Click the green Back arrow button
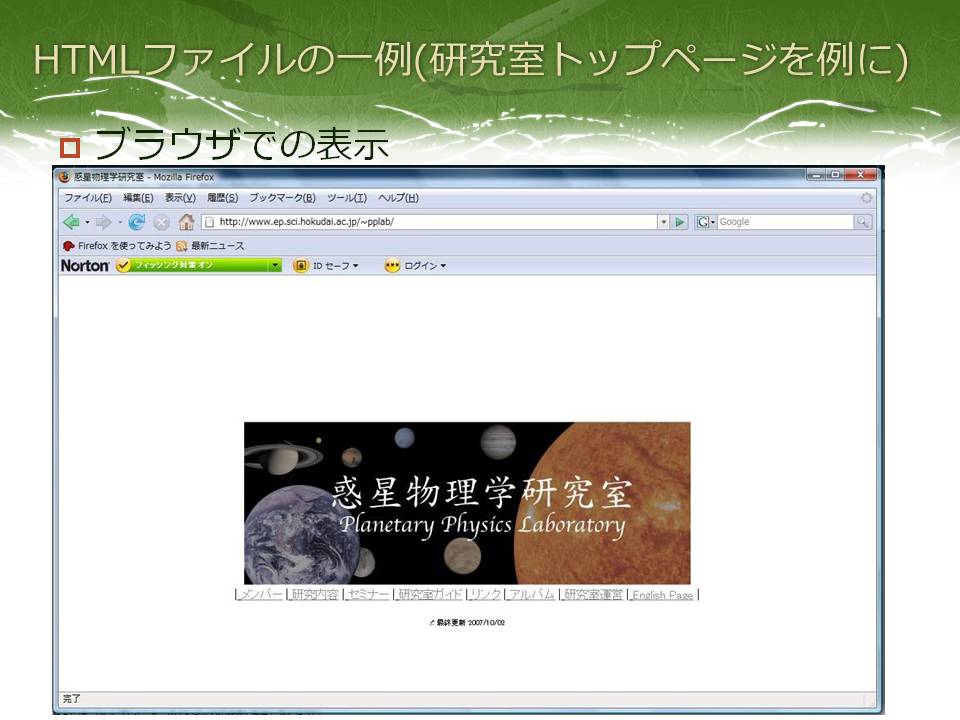Image resolution: width=960 pixels, height=720 pixels. [71, 222]
